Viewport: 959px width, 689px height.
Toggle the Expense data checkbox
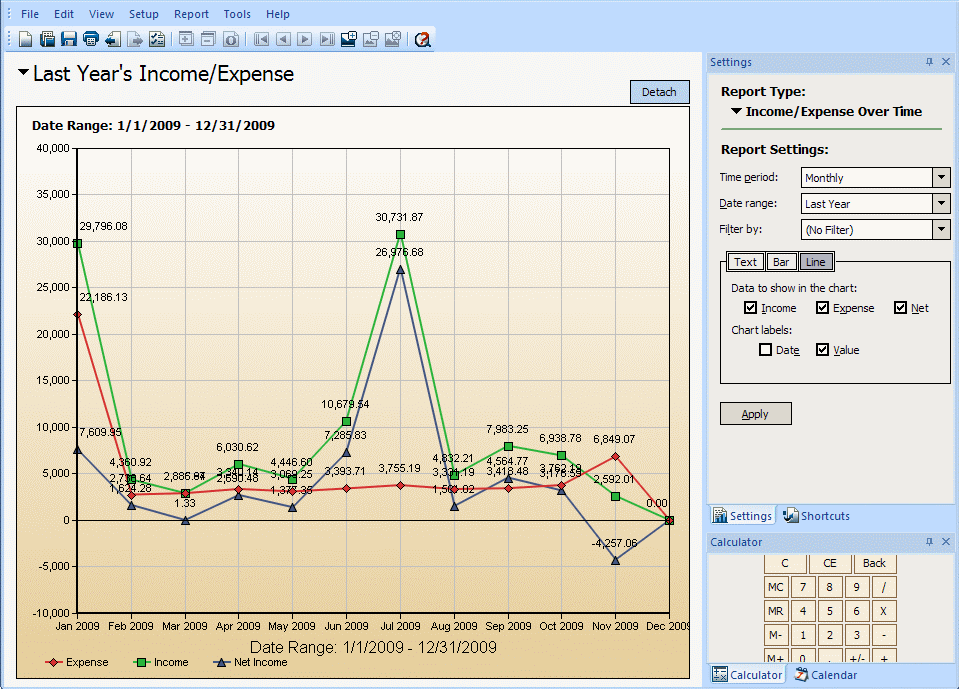coord(823,308)
